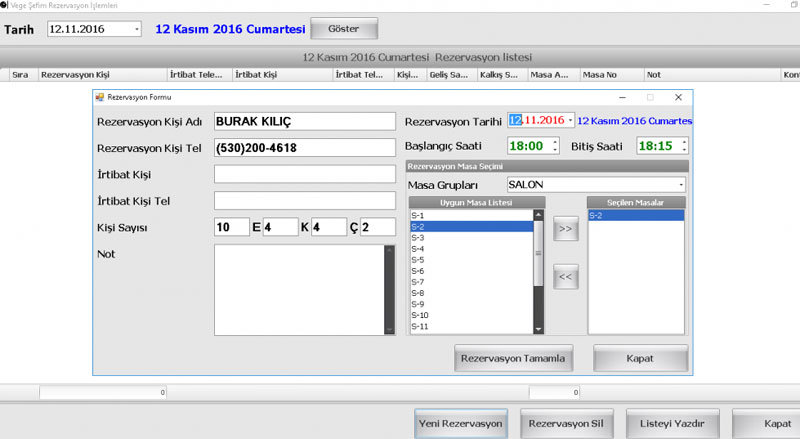This screenshot has height=439, width=800.
Task: Decrease Bitiş Saati with the down spinner
Action: pyautogui.click(x=684, y=150)
